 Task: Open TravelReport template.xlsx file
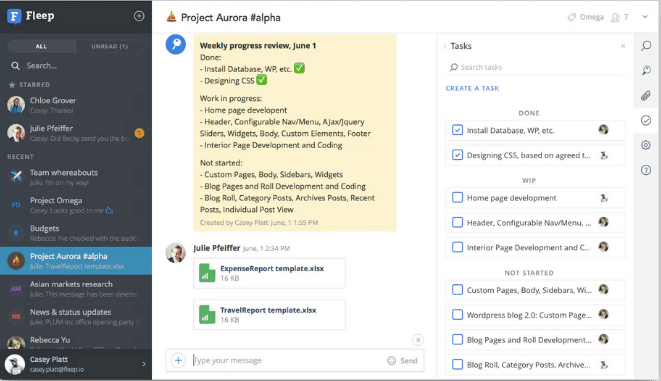click(269, 314)
